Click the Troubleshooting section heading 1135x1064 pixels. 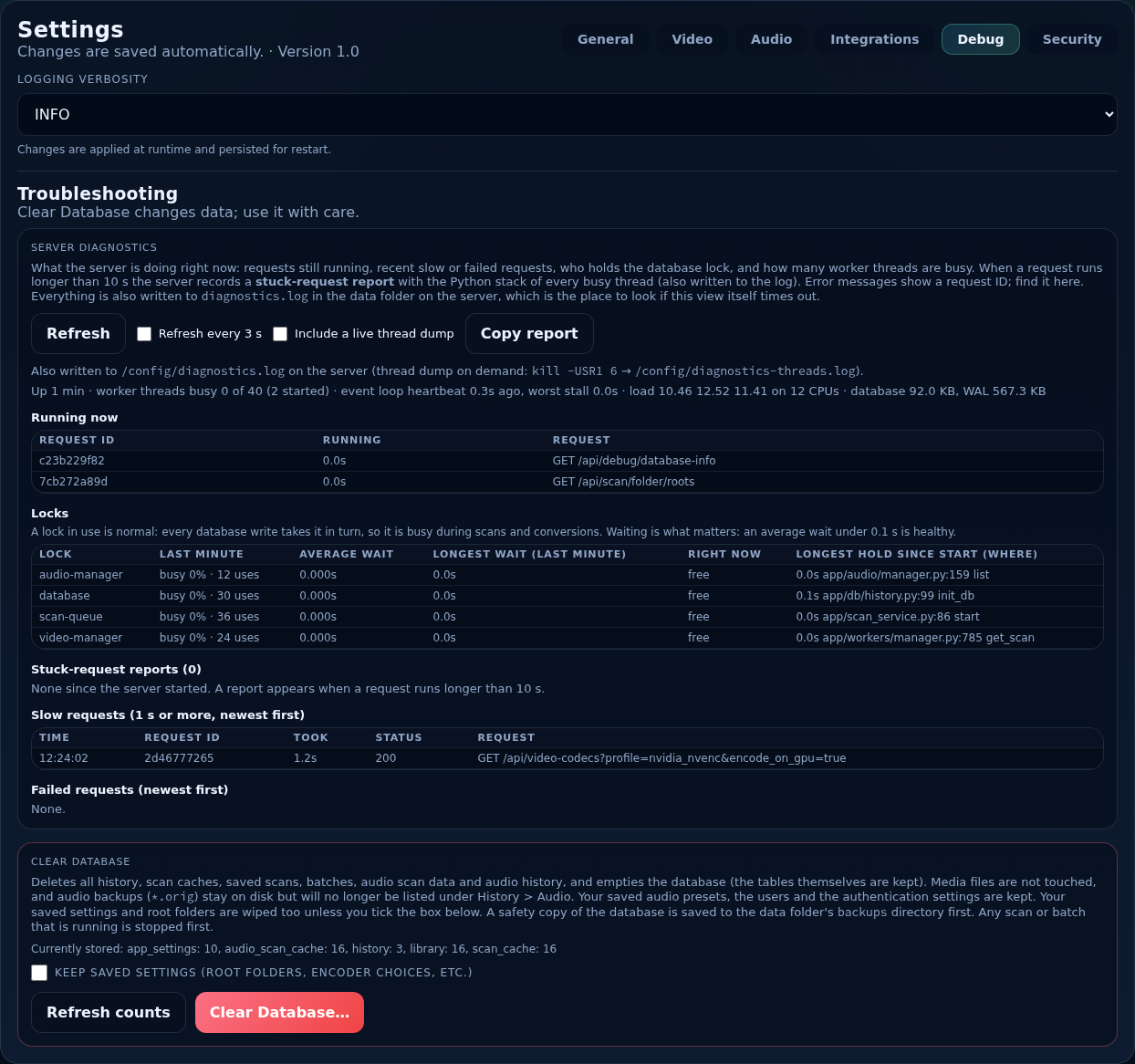point(98,193)
